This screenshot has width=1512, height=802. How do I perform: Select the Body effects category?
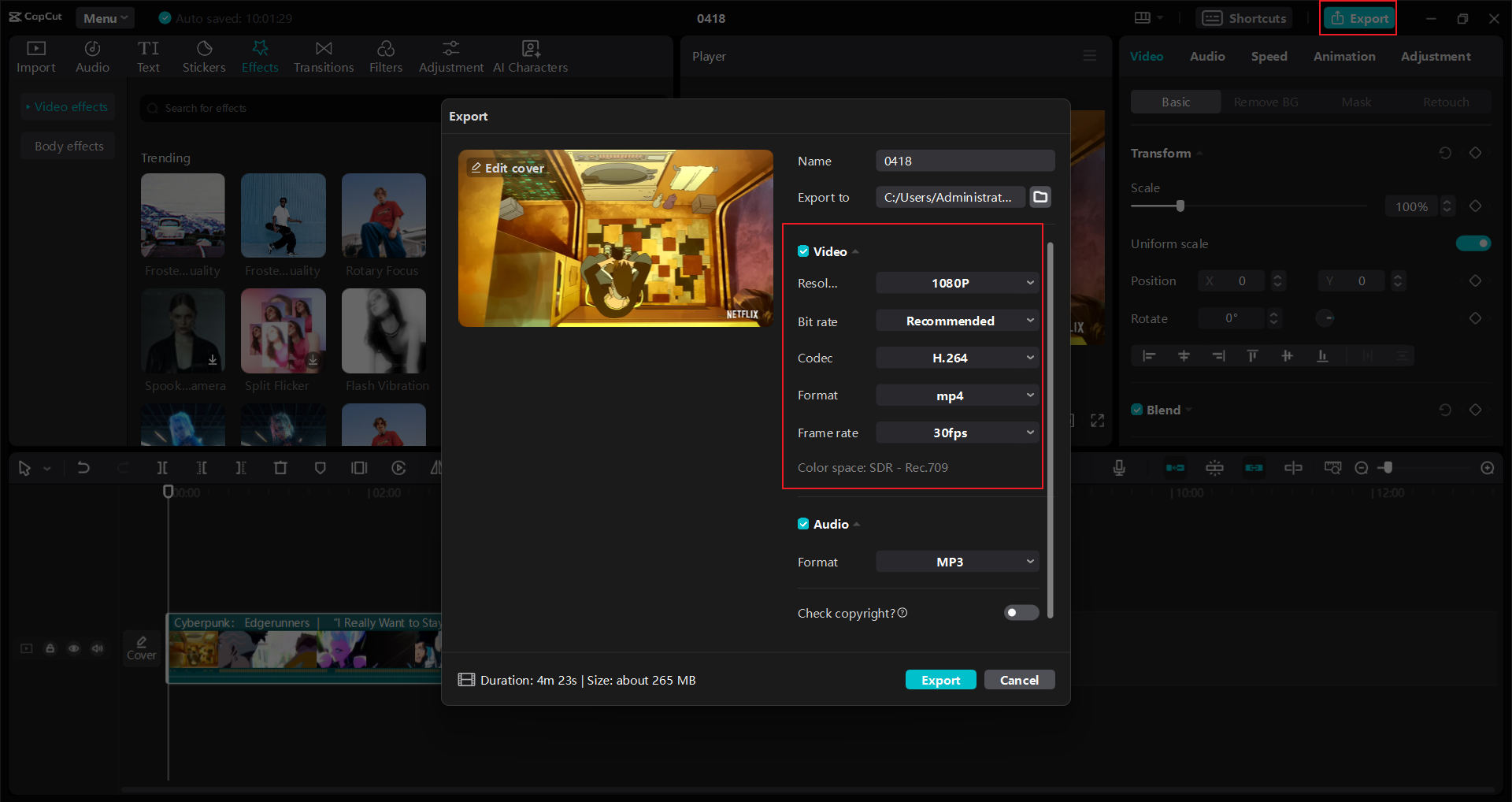pos(69,147)
